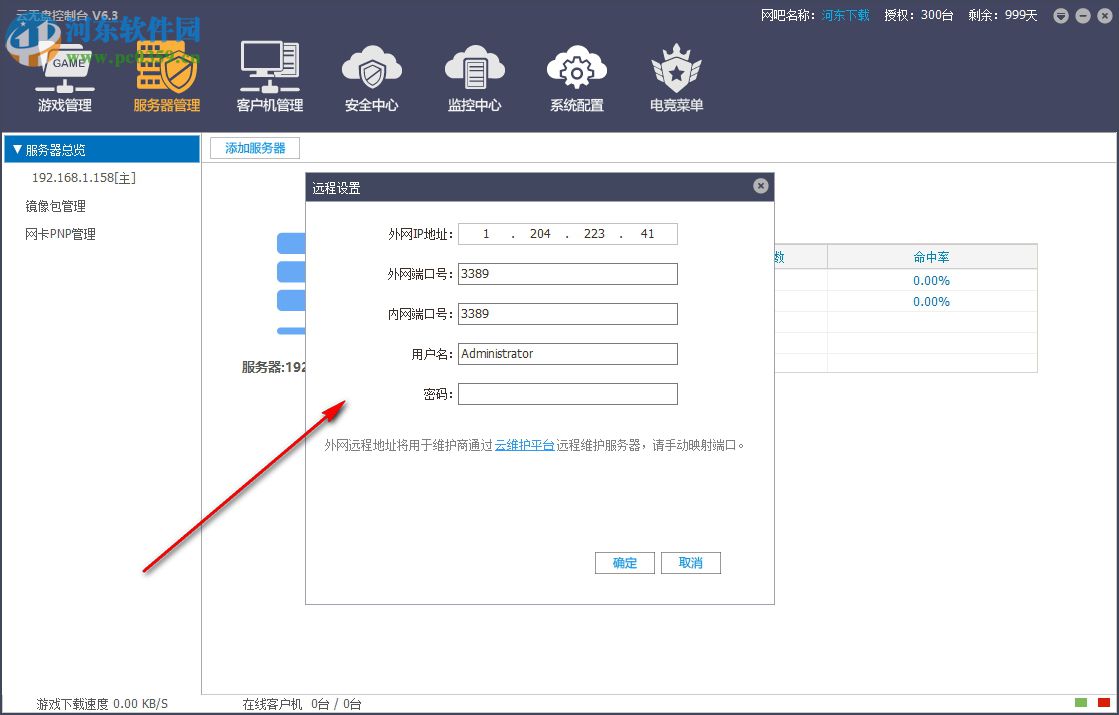Cancel the dialog using 取消 button
Viewport: 1119px width, 715px height.
690,562
